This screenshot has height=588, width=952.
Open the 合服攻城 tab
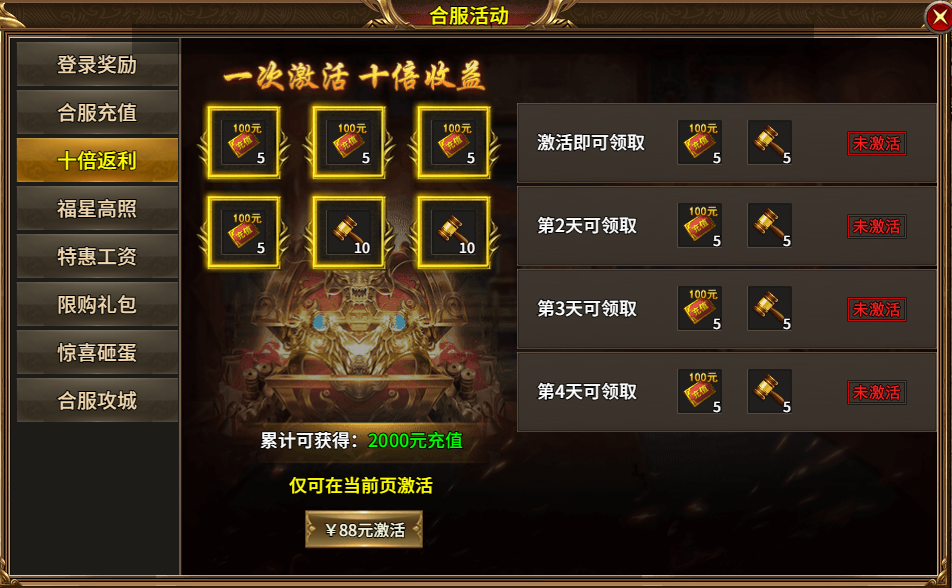tap(97, 400)
